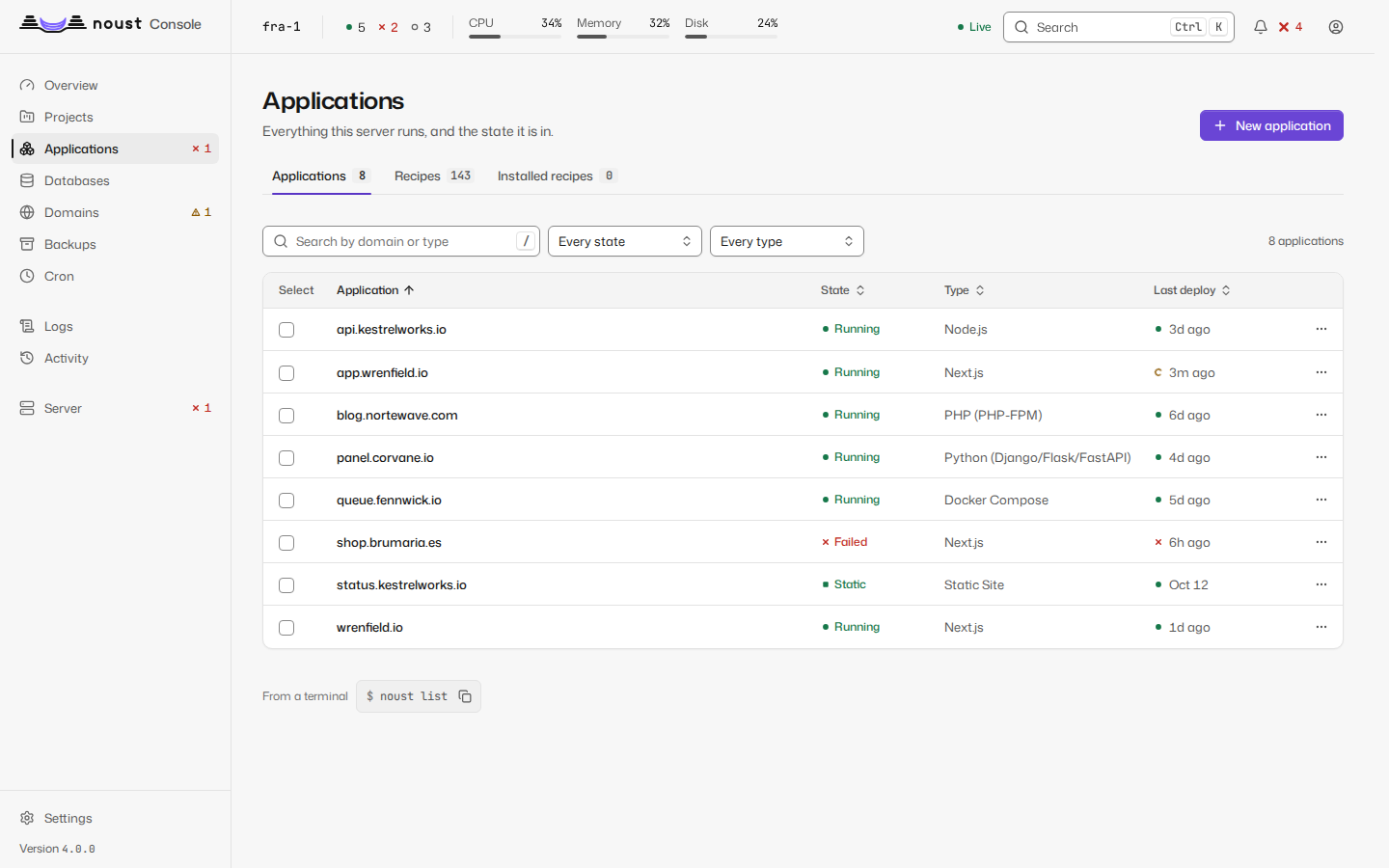Open row actions for blog.nortewave.com
This screenshot has width=1389, height=868.
pyautogui.click(x=1321, y=415)
